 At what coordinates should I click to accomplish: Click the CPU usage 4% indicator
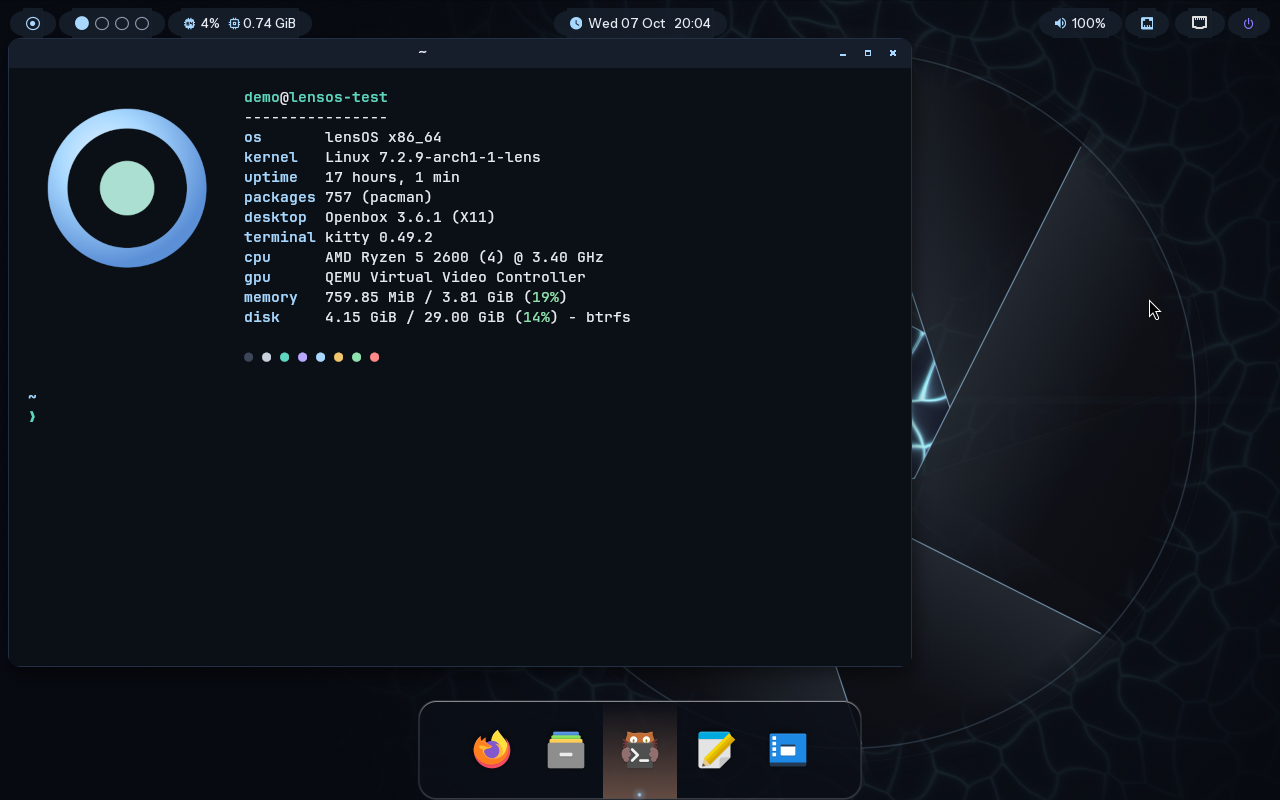(201, 23)
